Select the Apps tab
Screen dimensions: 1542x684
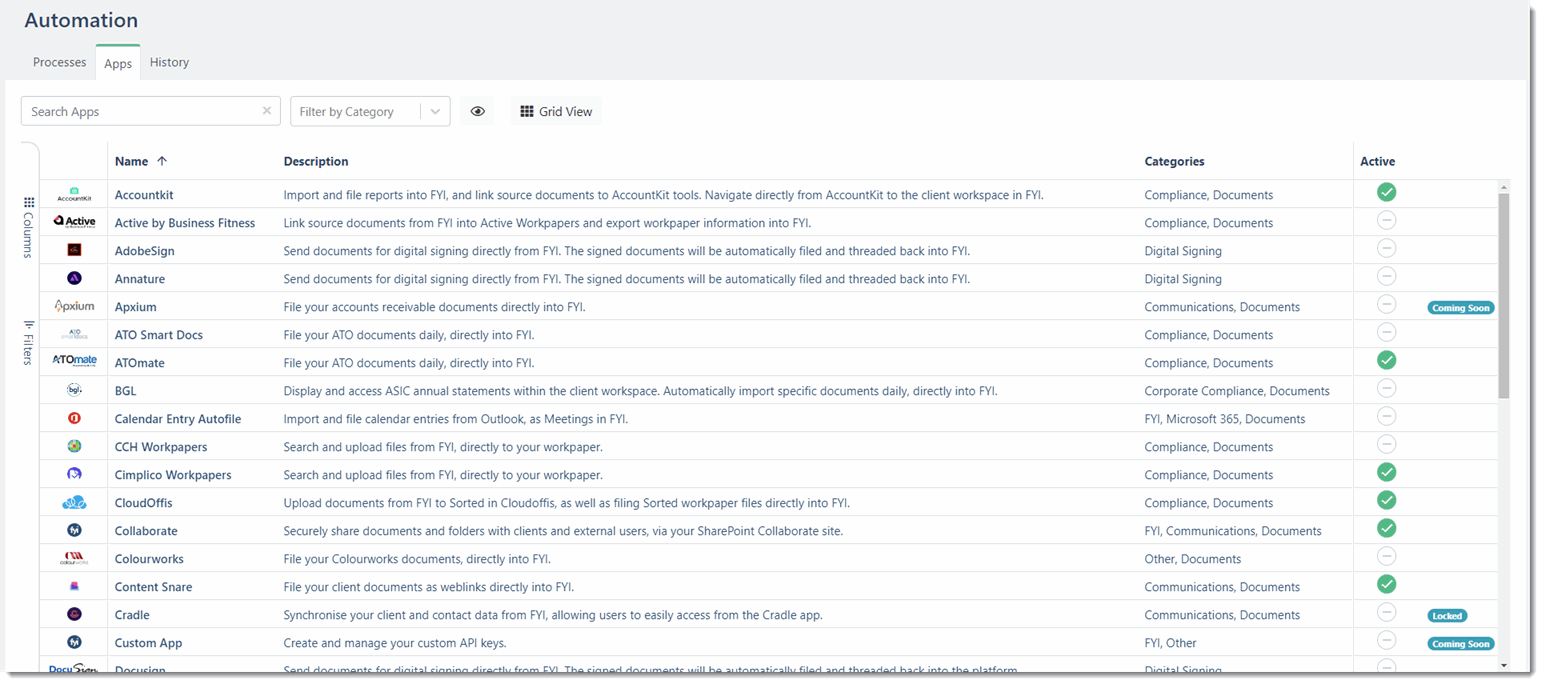[118, 63]
